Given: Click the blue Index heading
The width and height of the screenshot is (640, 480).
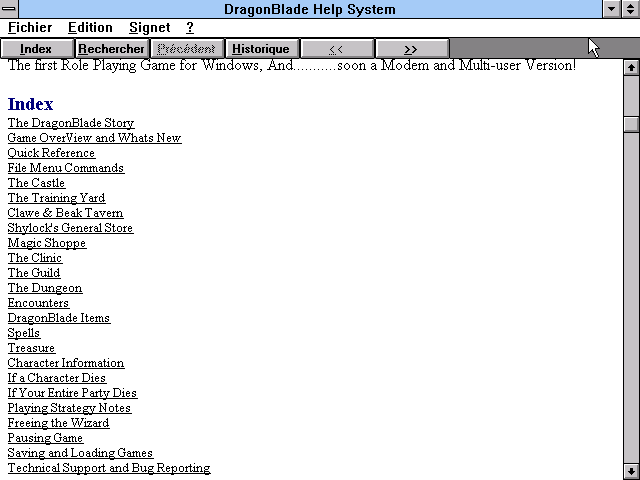Looking at the screenshot, I should coord(30,104).
